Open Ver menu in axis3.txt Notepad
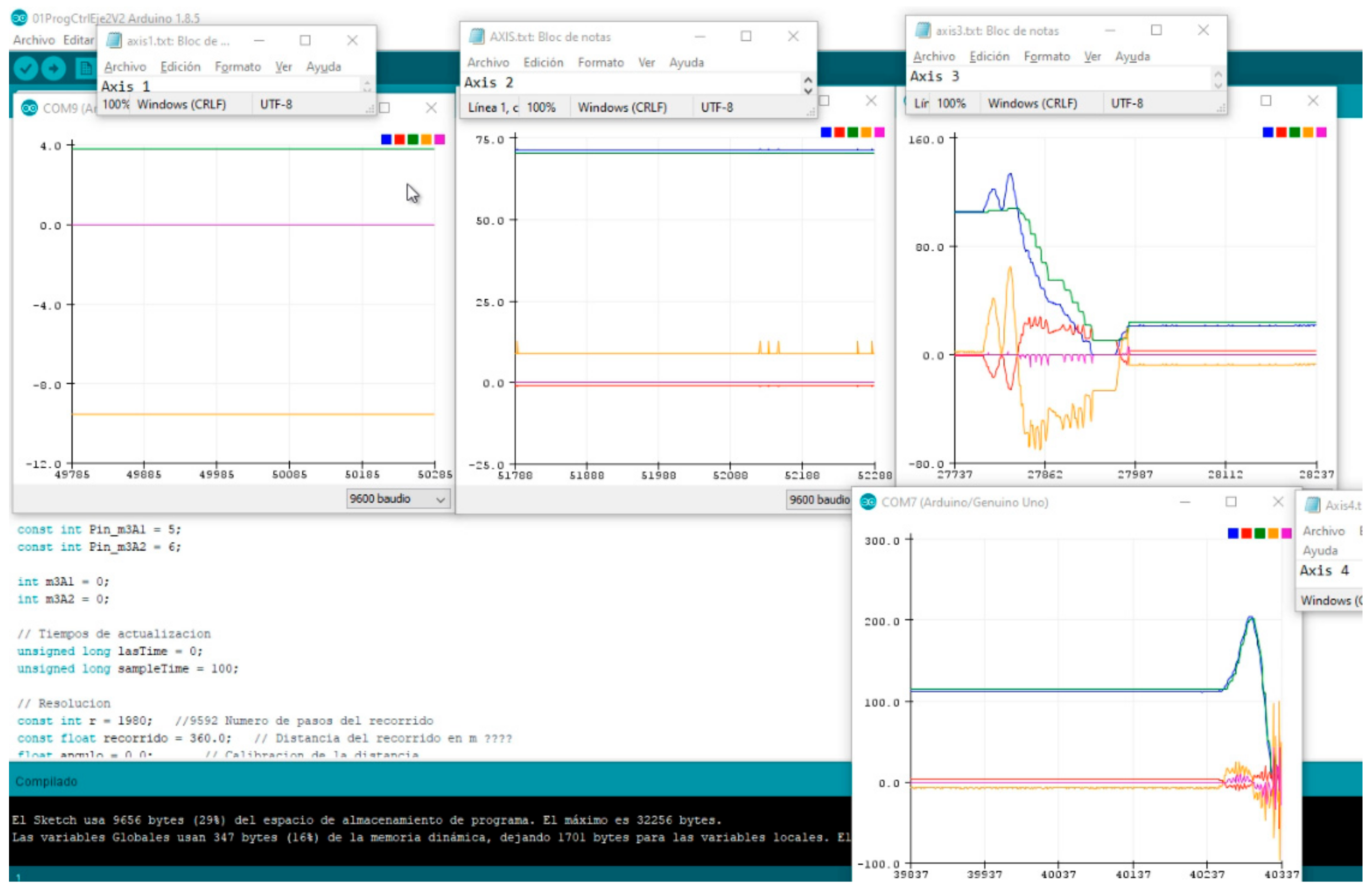Image resolution: width=1372 pixels, height=889 pixels. (1093, 56)
